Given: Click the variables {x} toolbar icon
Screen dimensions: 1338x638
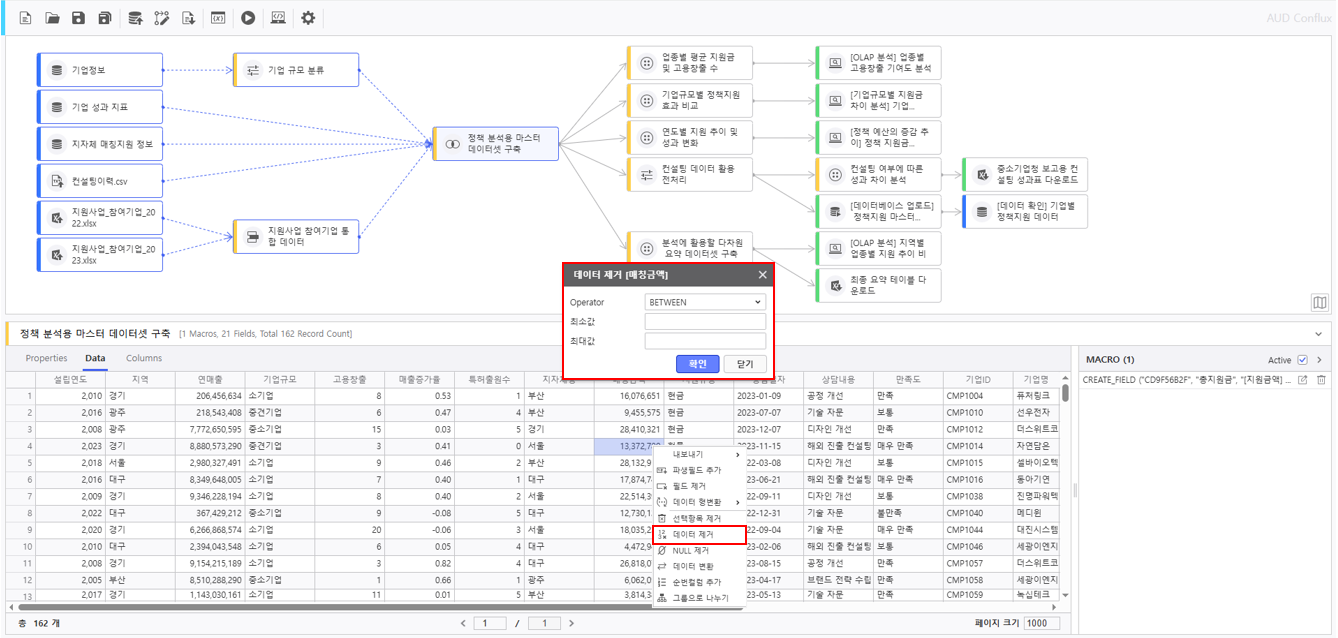Looking at the screenshot, I should 217,18.
